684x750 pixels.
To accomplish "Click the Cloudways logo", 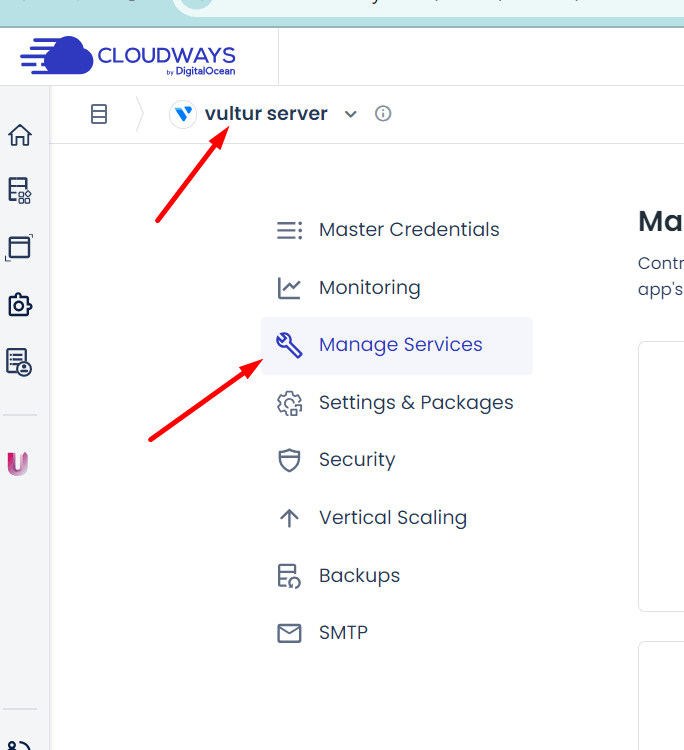I will 128,56.
